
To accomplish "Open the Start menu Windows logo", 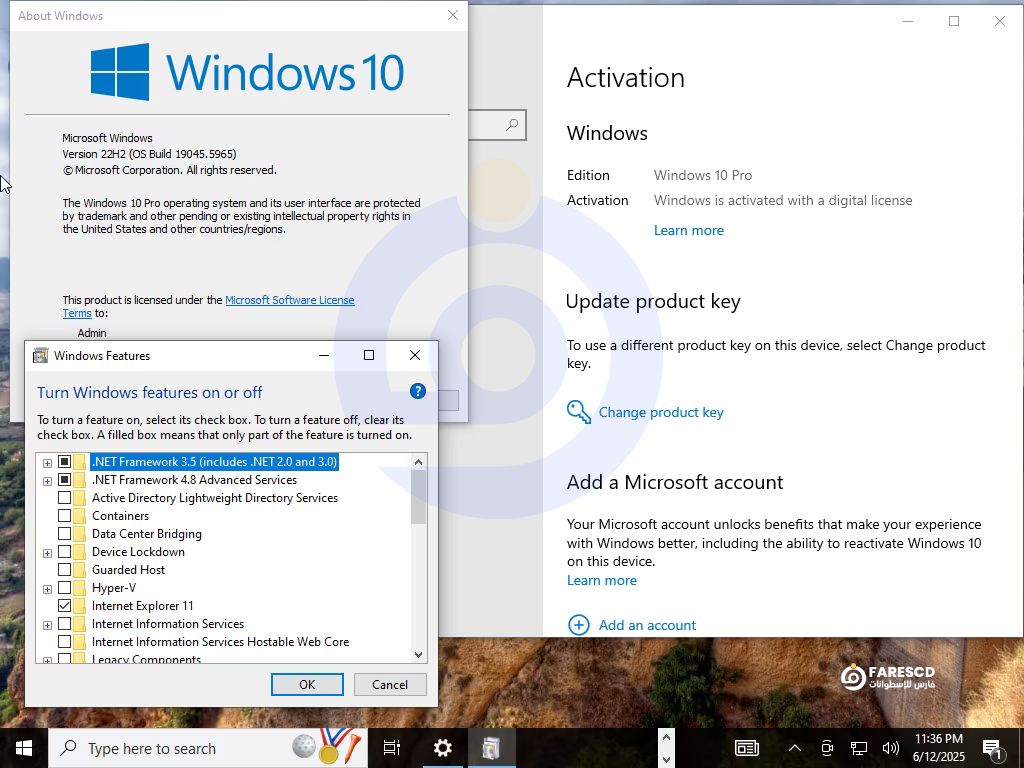I will point(24,748).
